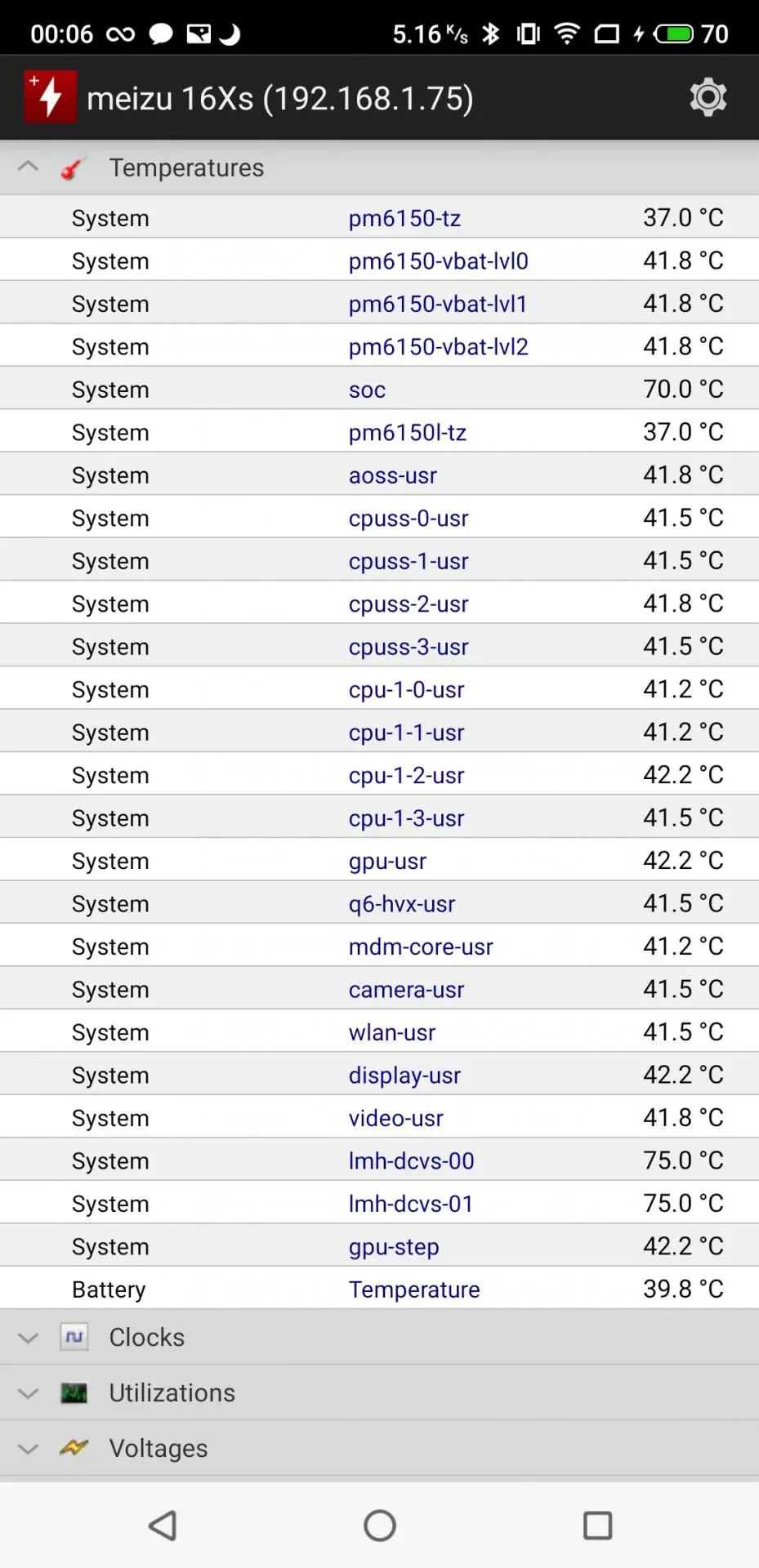759x1568 pixels.
Task: Expand the Clocks section chevron
Action: pos(28,1338)
